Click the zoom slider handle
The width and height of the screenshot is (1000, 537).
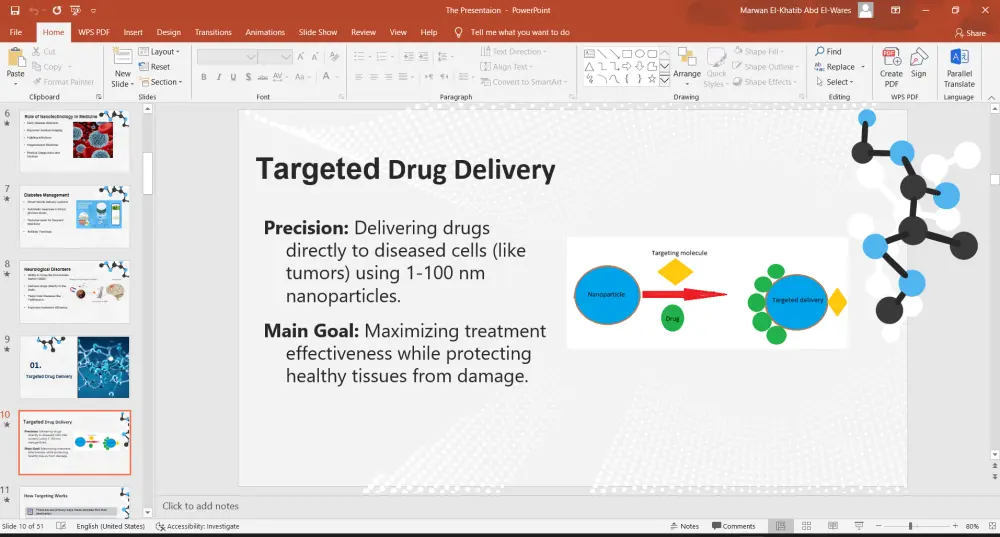click(x=911, y=526)
